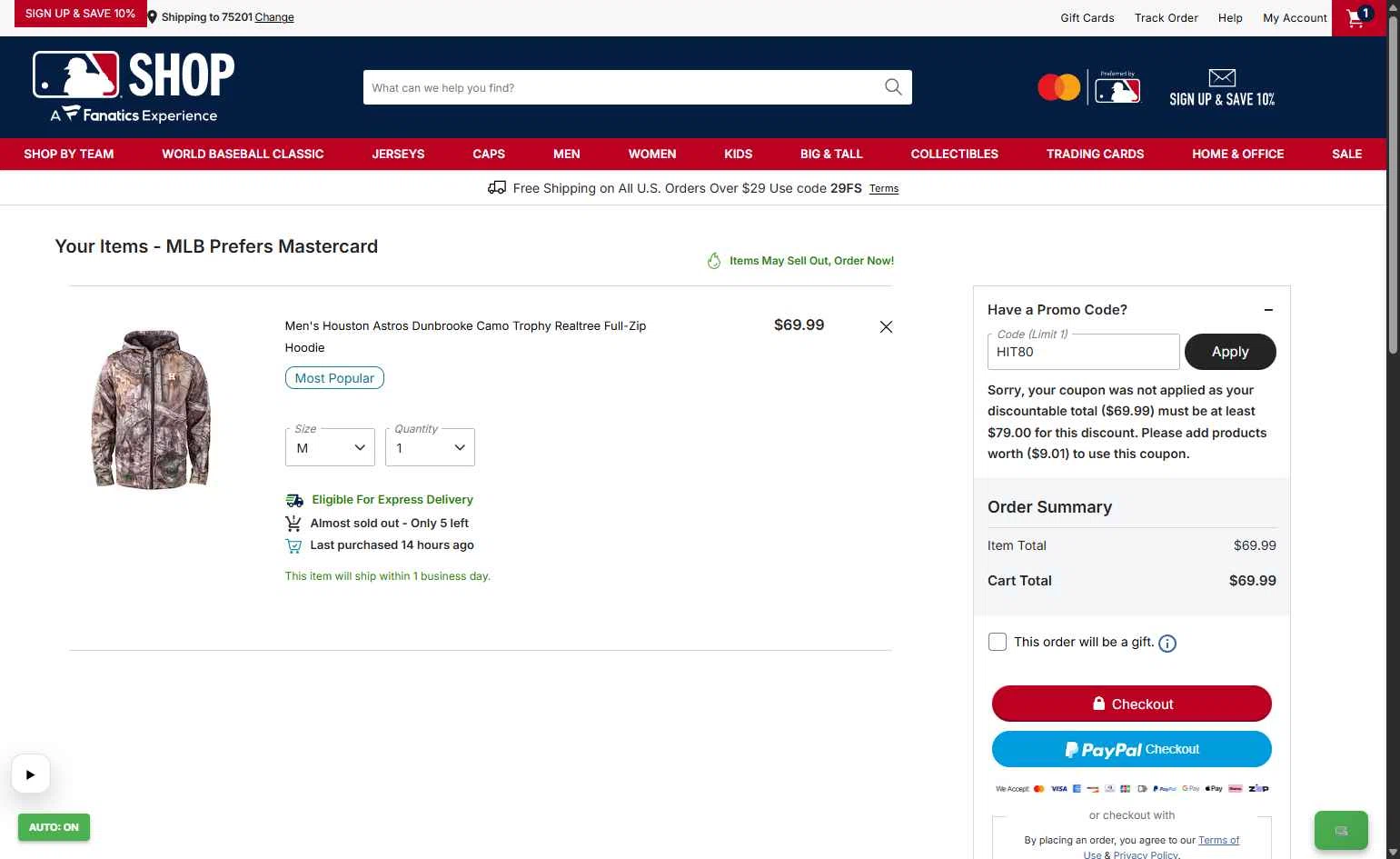Screen dimensions: 1400x859
Task: Open the Help link
Action: pyautogui.click(x=1230, y=17)
